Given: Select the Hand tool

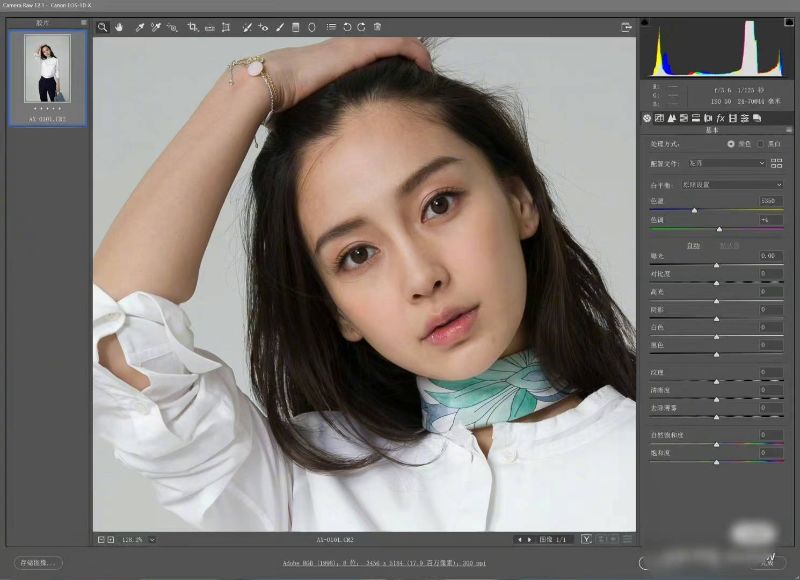Looking at the screenshot, I should pyautogui.click(x=118, y=27).
